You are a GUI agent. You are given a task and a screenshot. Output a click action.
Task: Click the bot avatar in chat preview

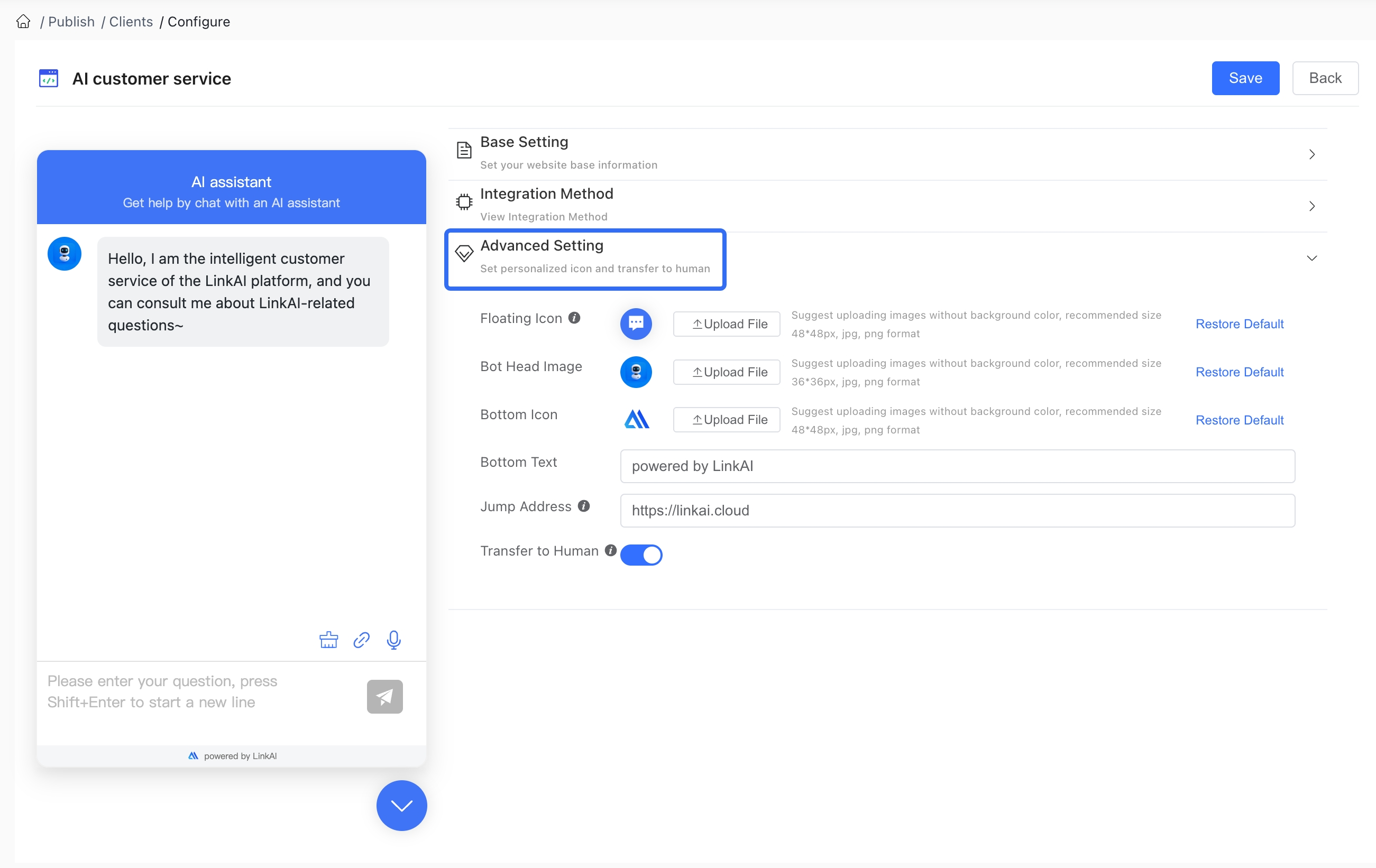(65, 254)
